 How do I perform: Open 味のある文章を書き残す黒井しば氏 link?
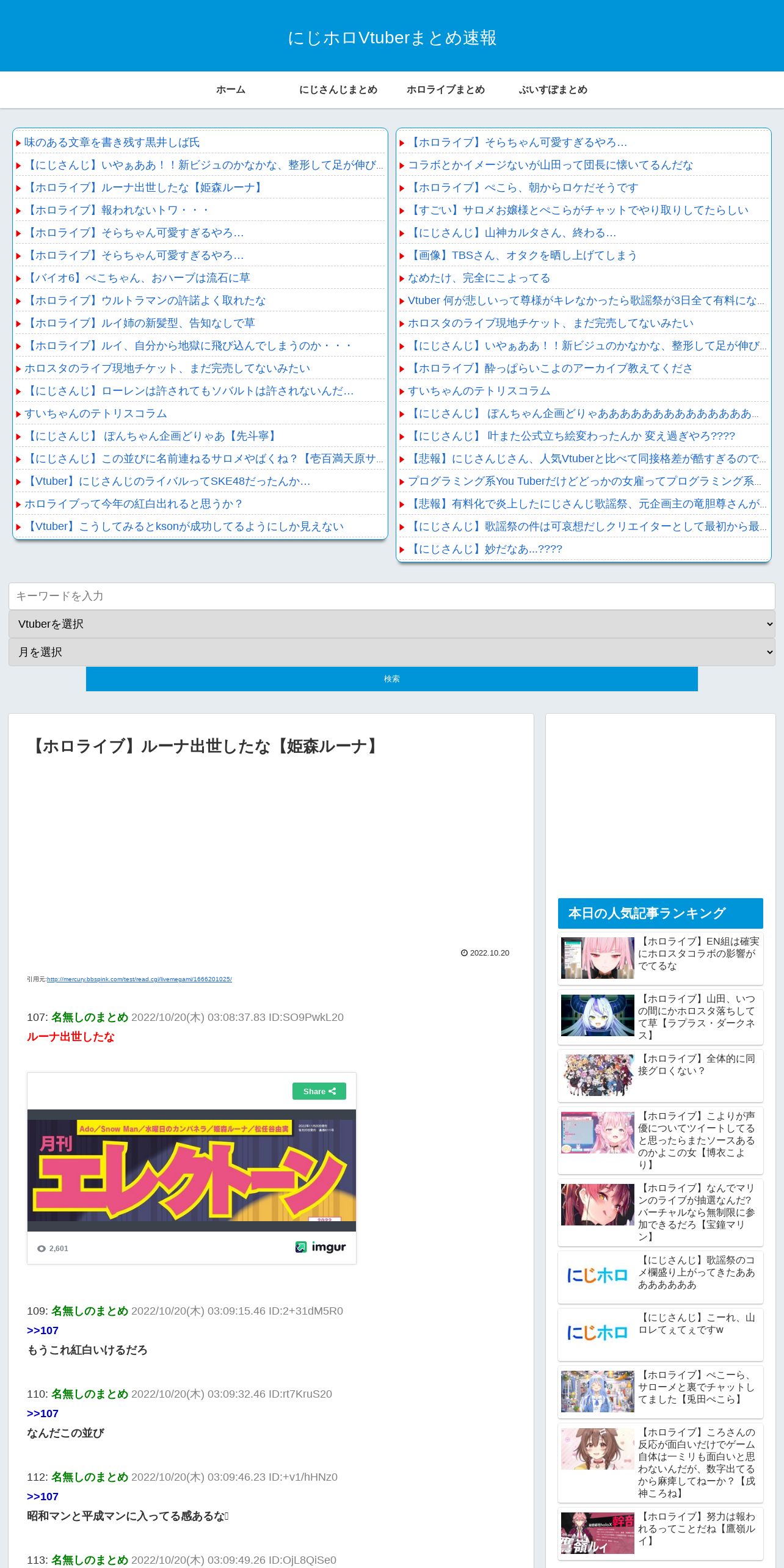(112, 142)
